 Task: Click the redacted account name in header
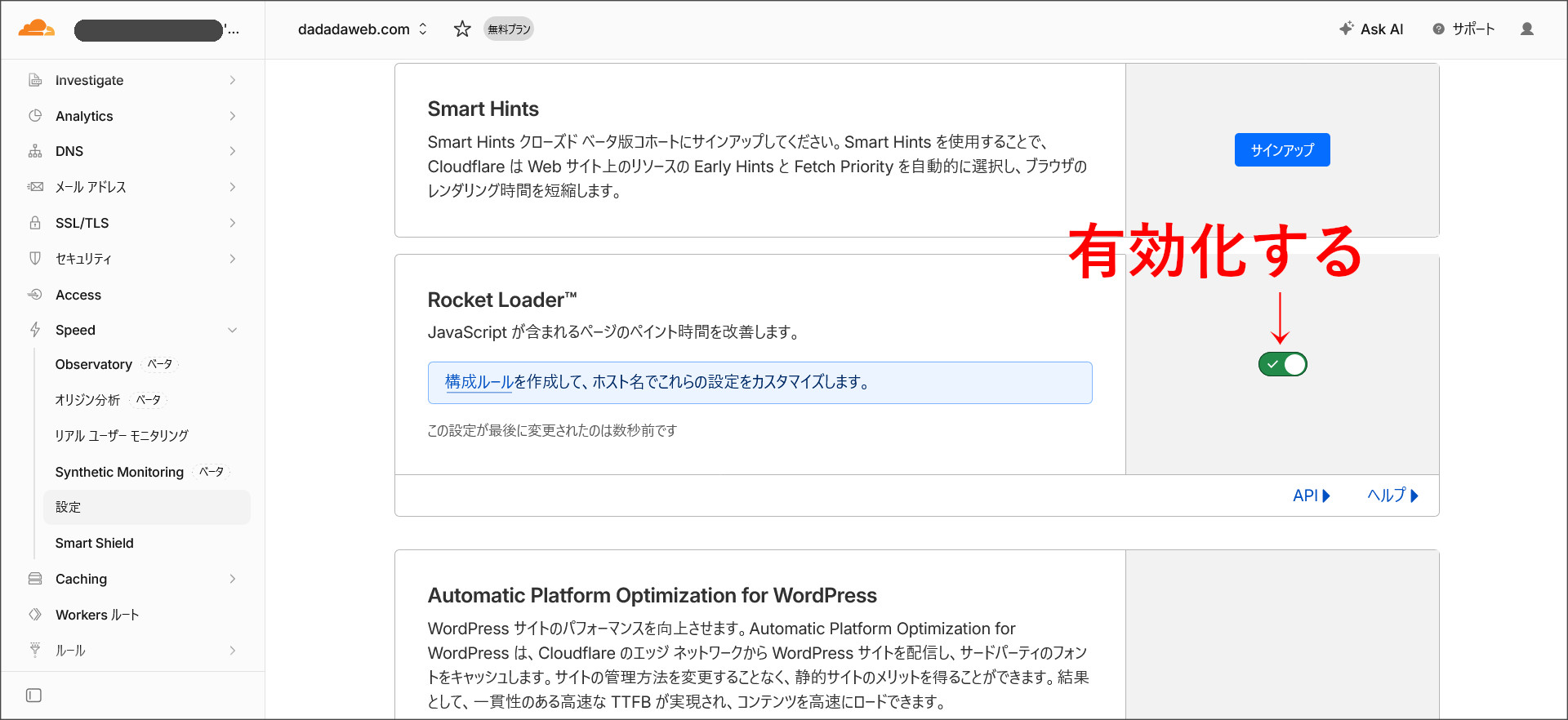pos(149,30)
